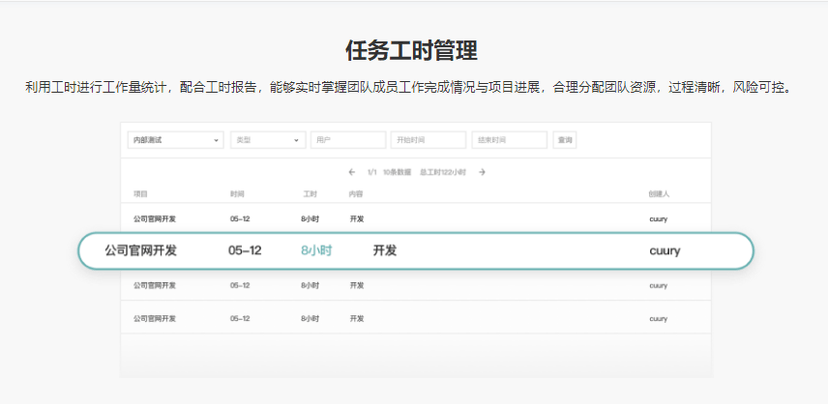The width and height of the screenshot is (828, 404).
Task: Click enlarged cuury in highlighted row
Action: tap(665, 251)
